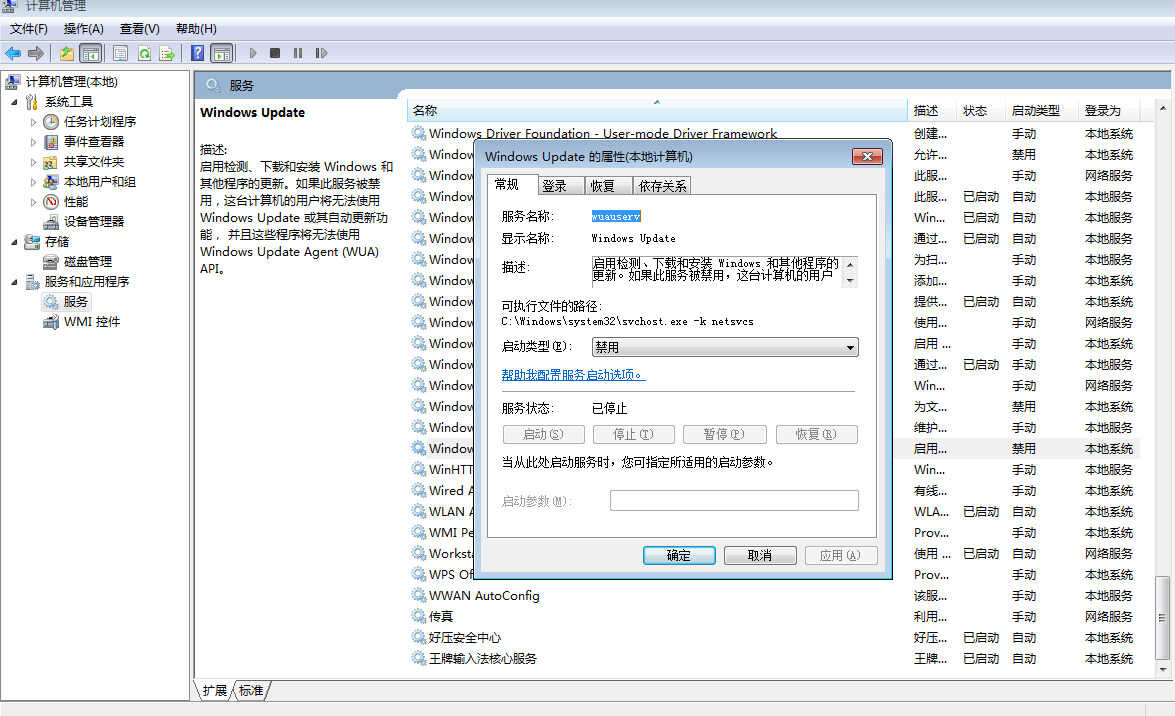Click the 事件查看器 book icon
1175x716 pixels.
point(51,142)
